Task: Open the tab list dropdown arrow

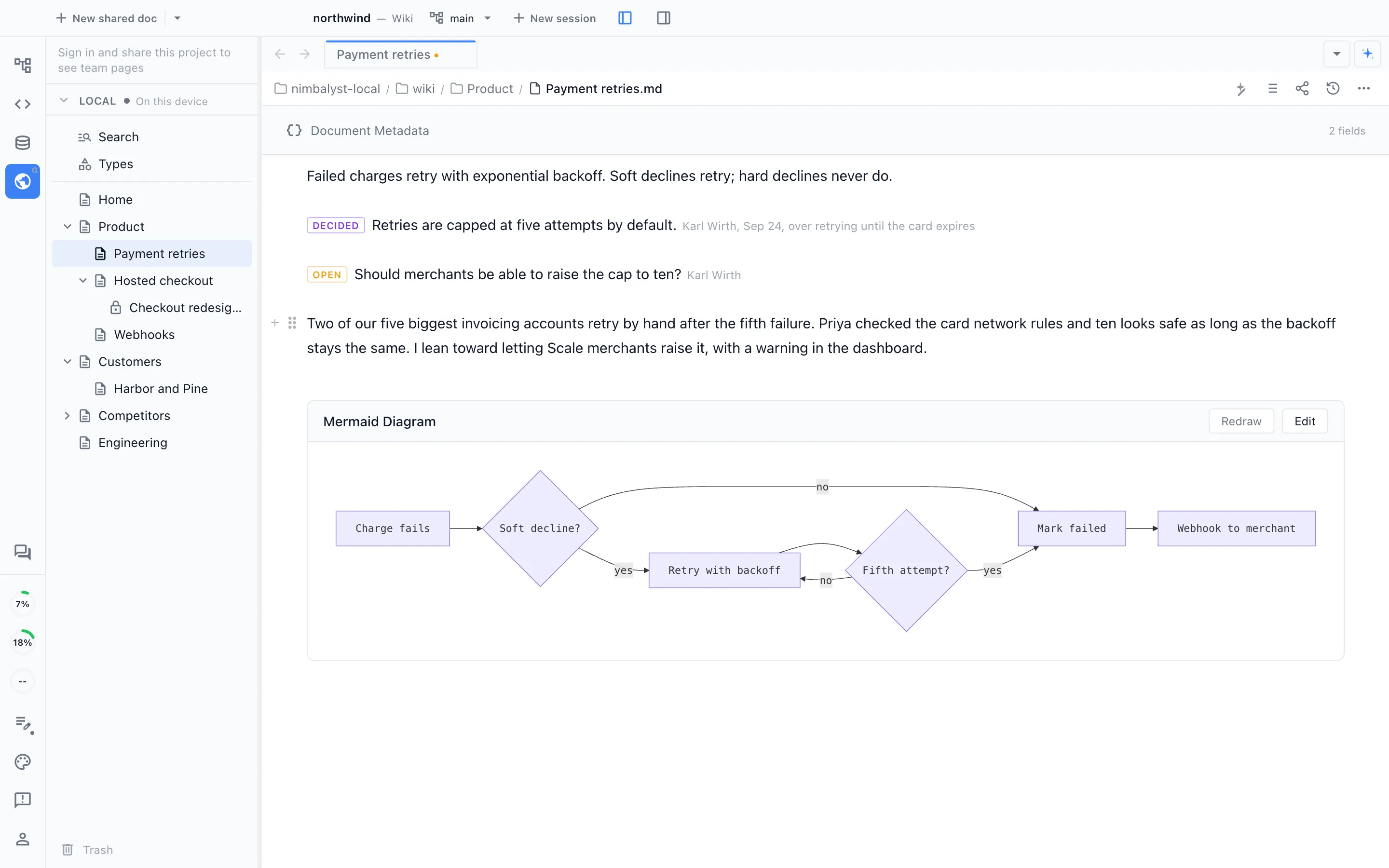Action: pyautogui.click(x=1337, y=54)
